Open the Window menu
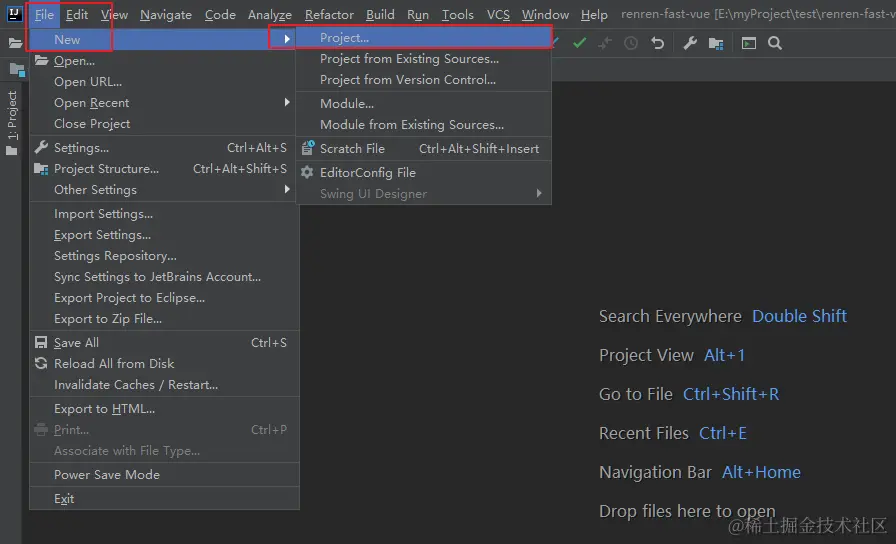 pyautogui.click(x=545, y=15)
